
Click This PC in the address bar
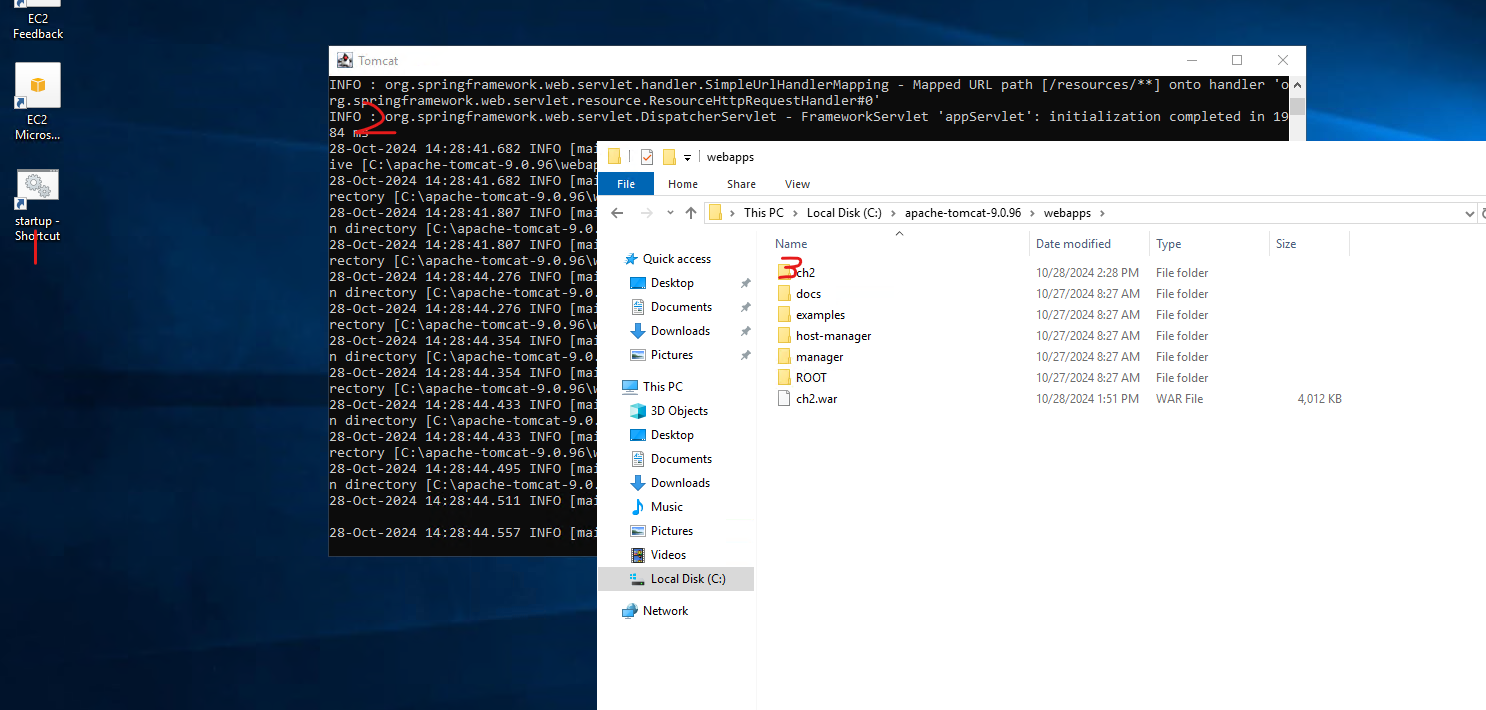763,213
